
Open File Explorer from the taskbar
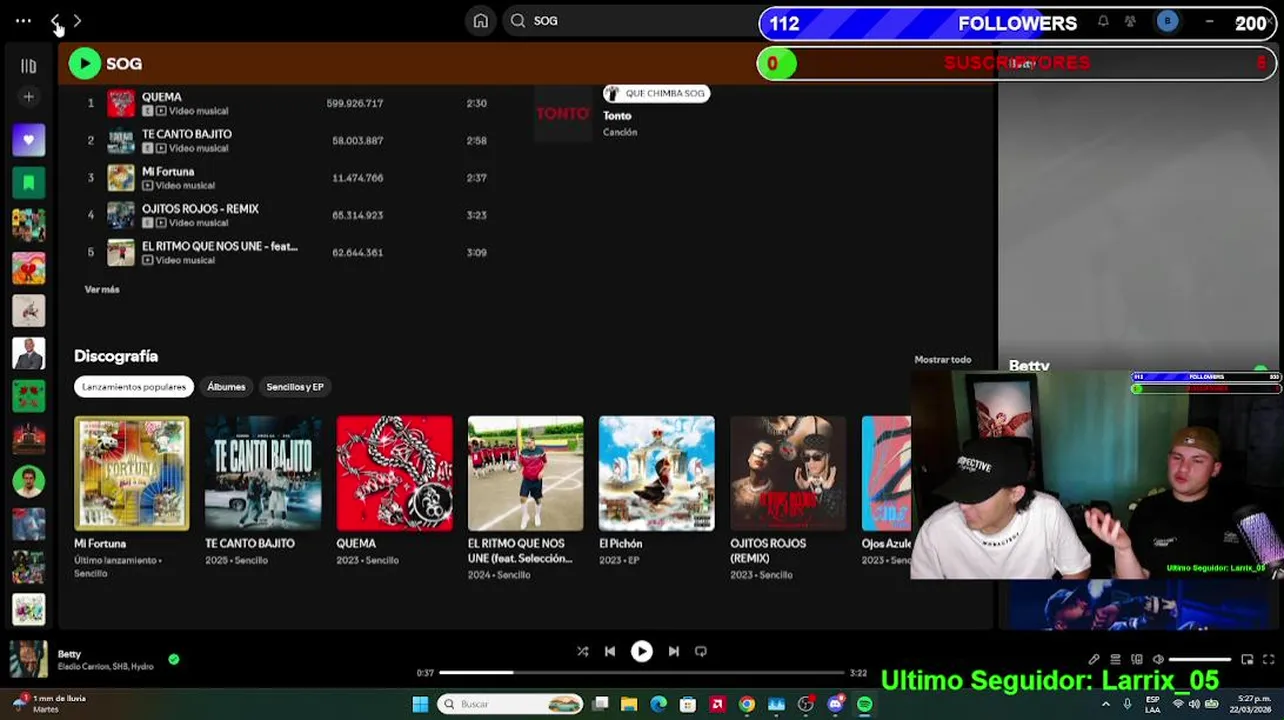click(x=629, y=704)
